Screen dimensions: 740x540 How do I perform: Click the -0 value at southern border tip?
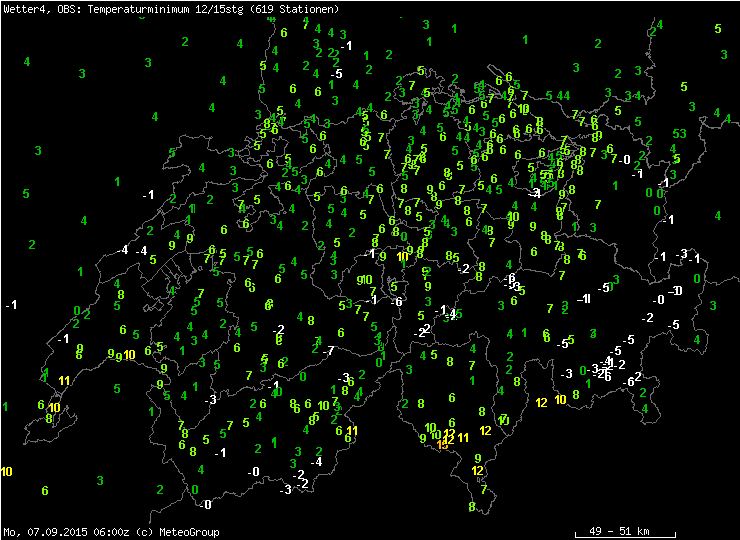click(205, 504)
